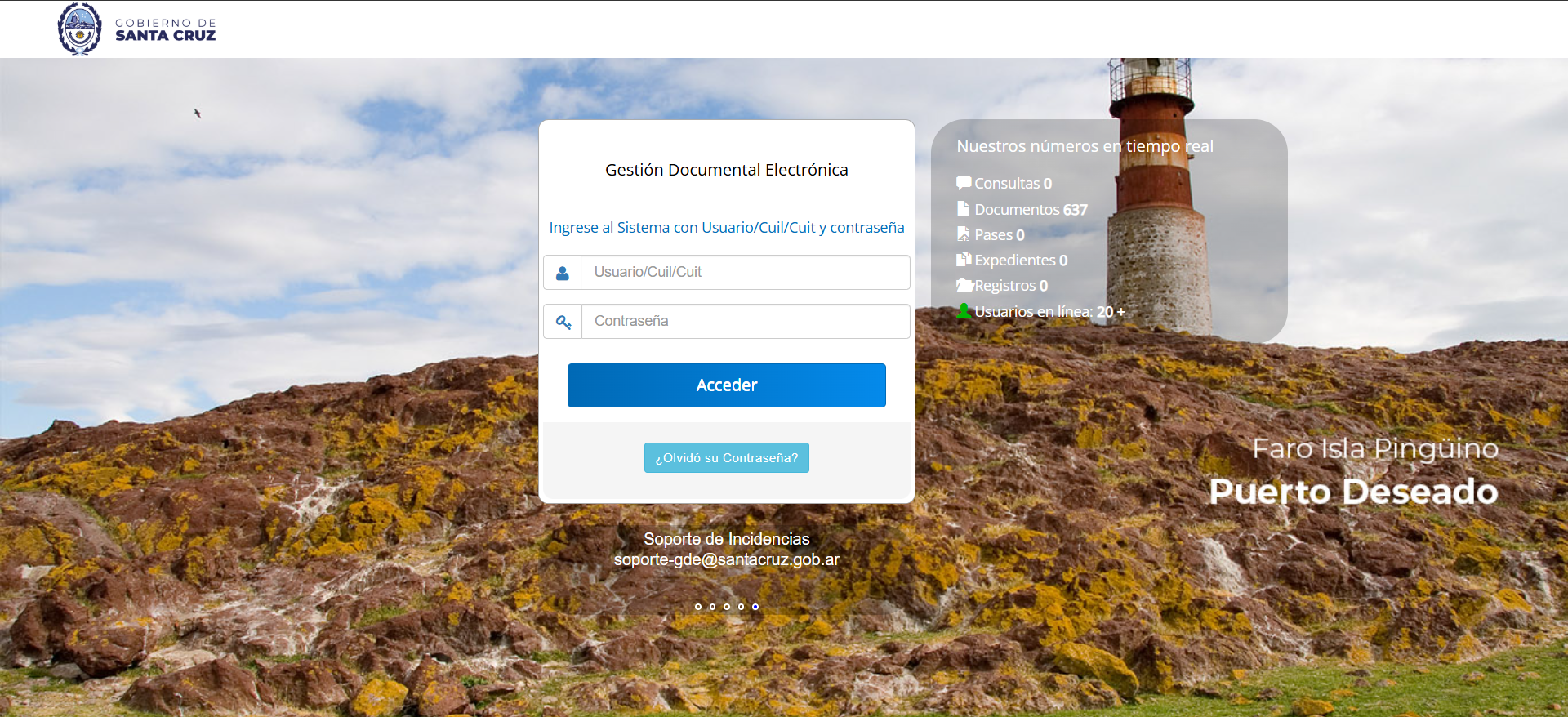Viewport: 1568px width, 717px height.
Task: Click the Gestión Documental Electrónica heading
Action: (x=726, y=170)
